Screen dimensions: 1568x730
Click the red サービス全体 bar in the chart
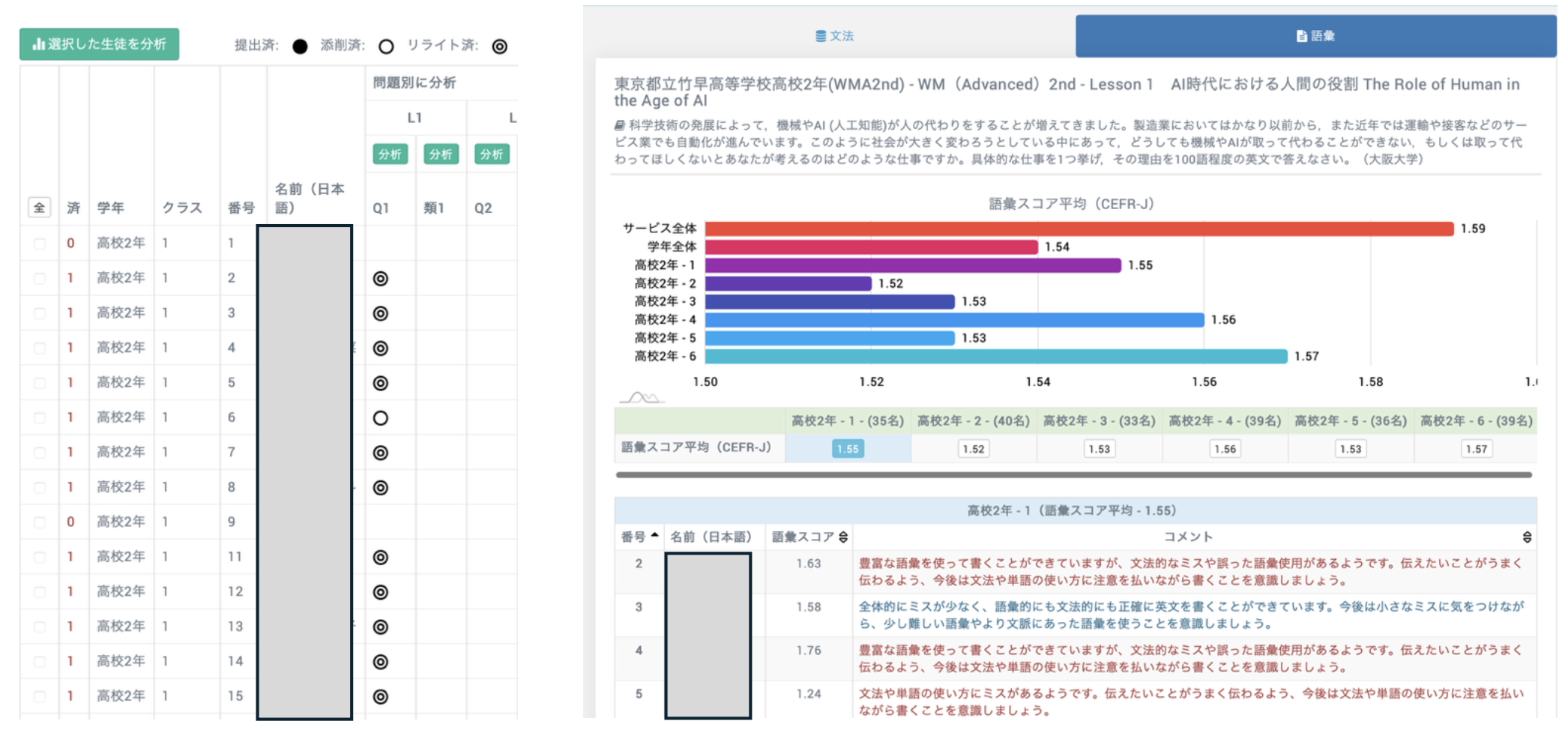(x=1079, y=229)
